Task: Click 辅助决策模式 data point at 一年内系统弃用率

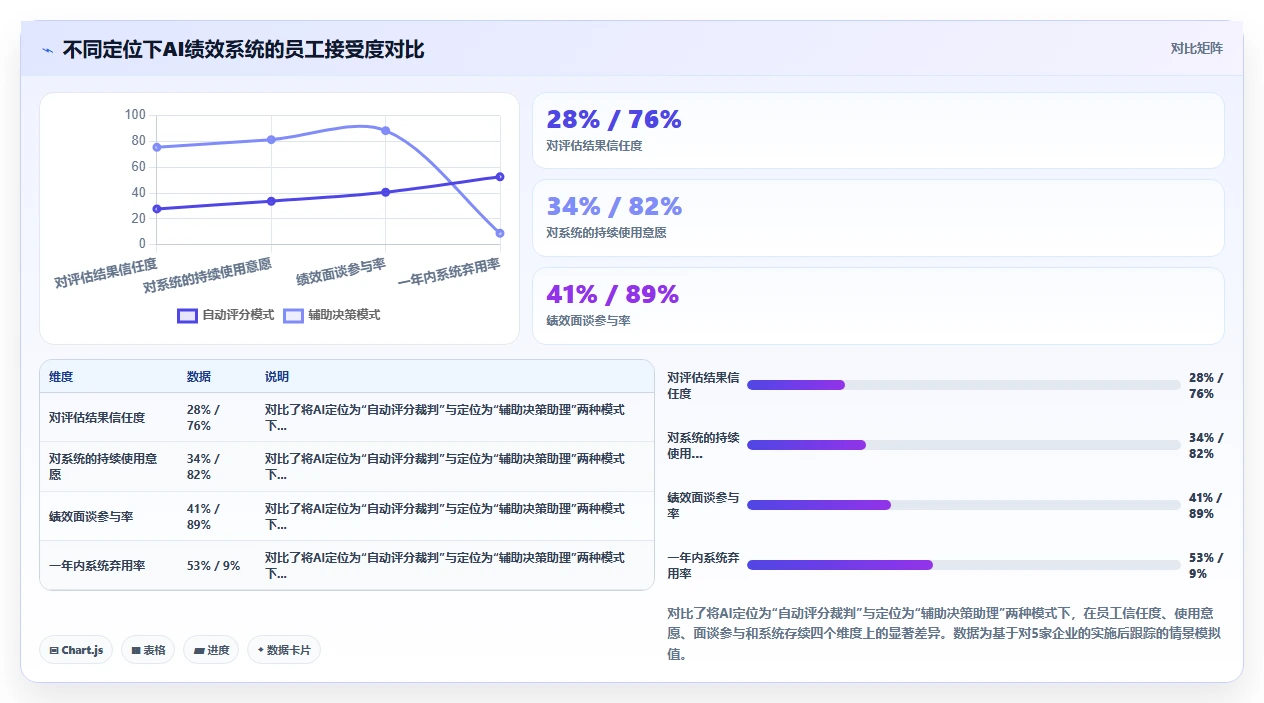Action: click(500, 233)
